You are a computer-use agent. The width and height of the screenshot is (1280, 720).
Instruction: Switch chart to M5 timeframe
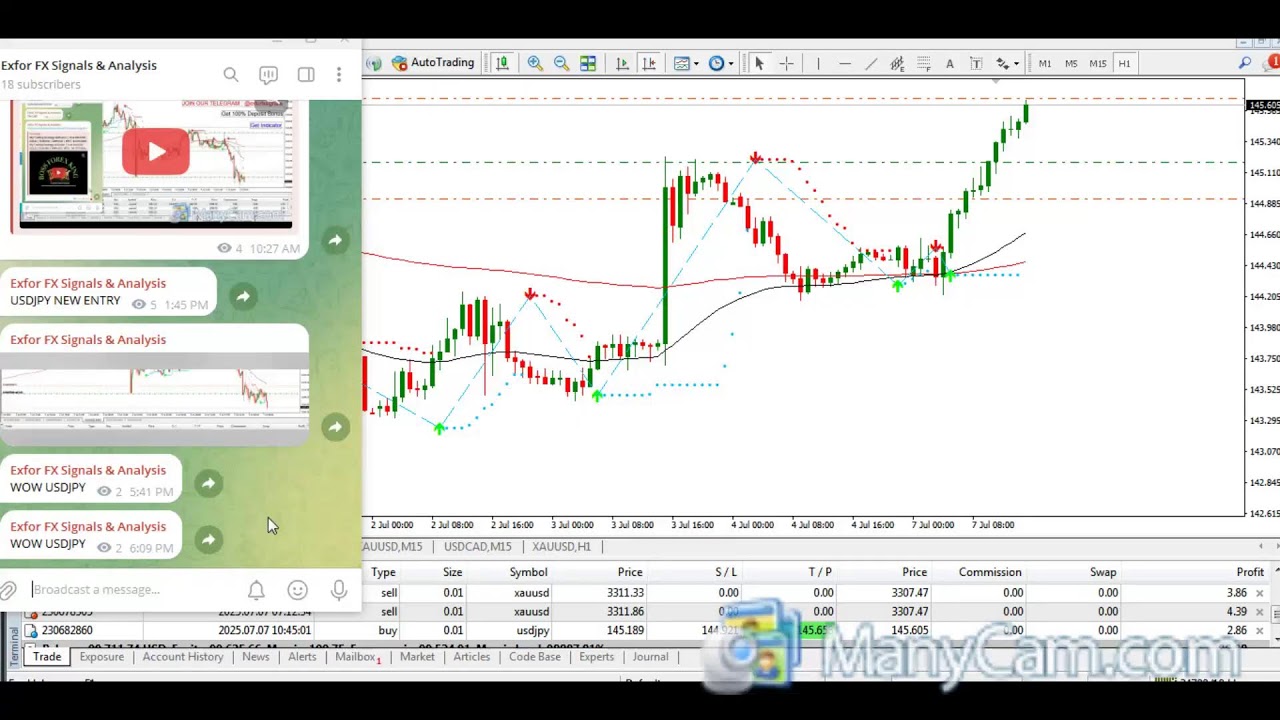click(x=1071, y=63)
